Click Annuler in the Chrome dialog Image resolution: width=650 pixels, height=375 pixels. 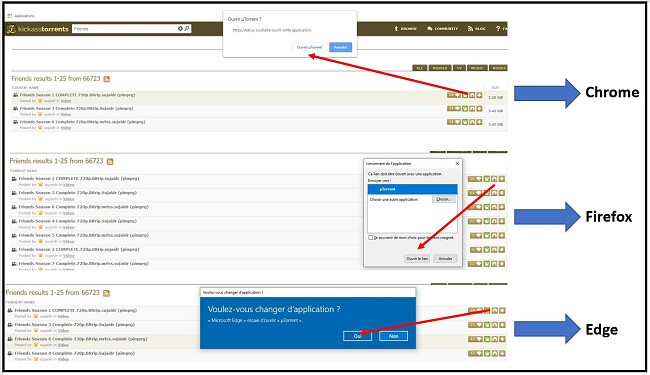click(x=341, y=47)
